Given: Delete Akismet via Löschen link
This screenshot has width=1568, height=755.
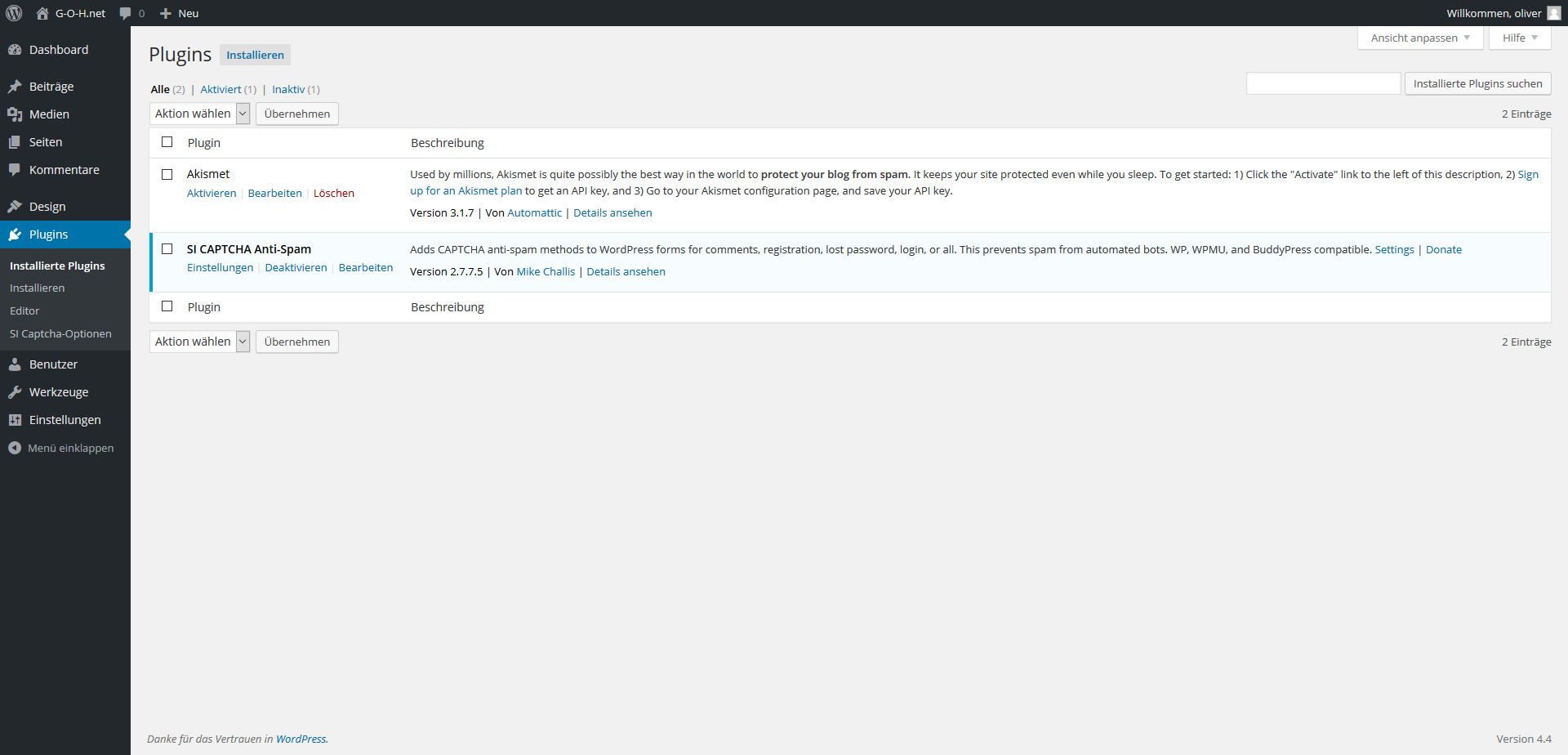Looking at the screenshot, I should click(334, 194).
